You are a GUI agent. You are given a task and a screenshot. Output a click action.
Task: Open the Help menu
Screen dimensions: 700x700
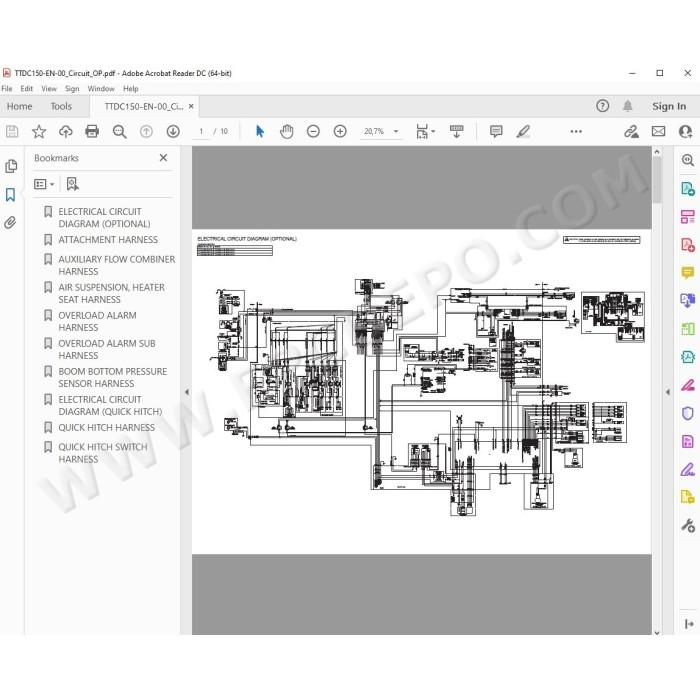pos(131,88)
